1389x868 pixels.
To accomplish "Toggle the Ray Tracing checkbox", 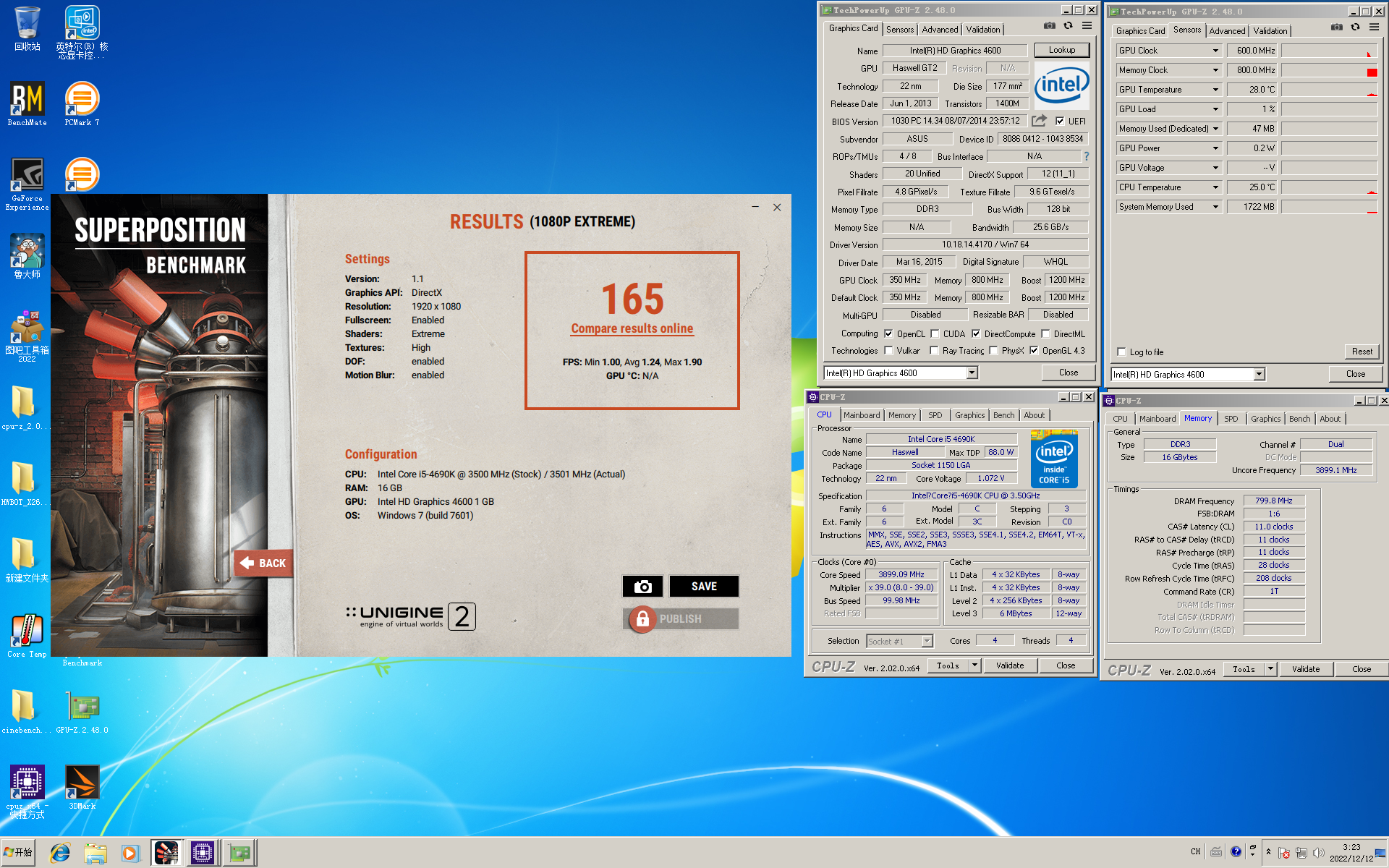I will click(x=934, y=351).
